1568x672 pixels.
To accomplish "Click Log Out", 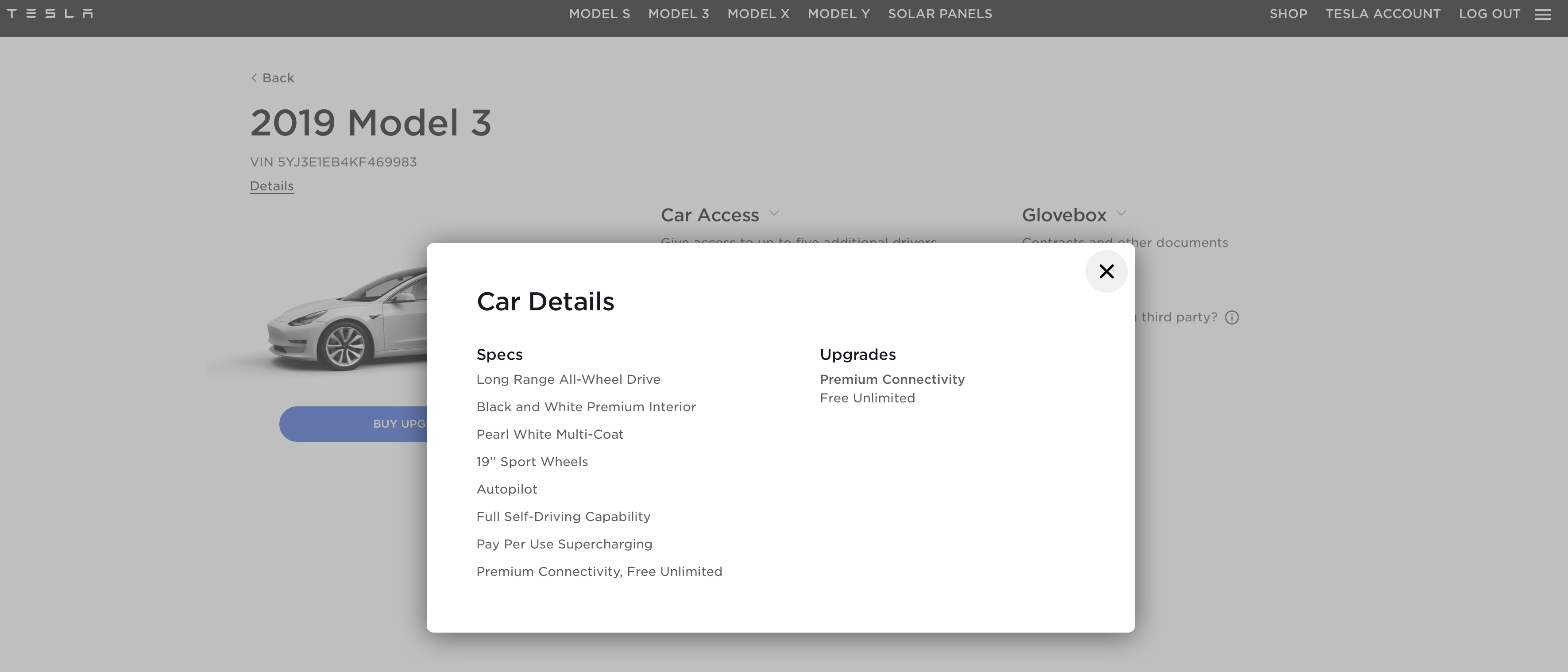I will click(x=1489, y=14).
